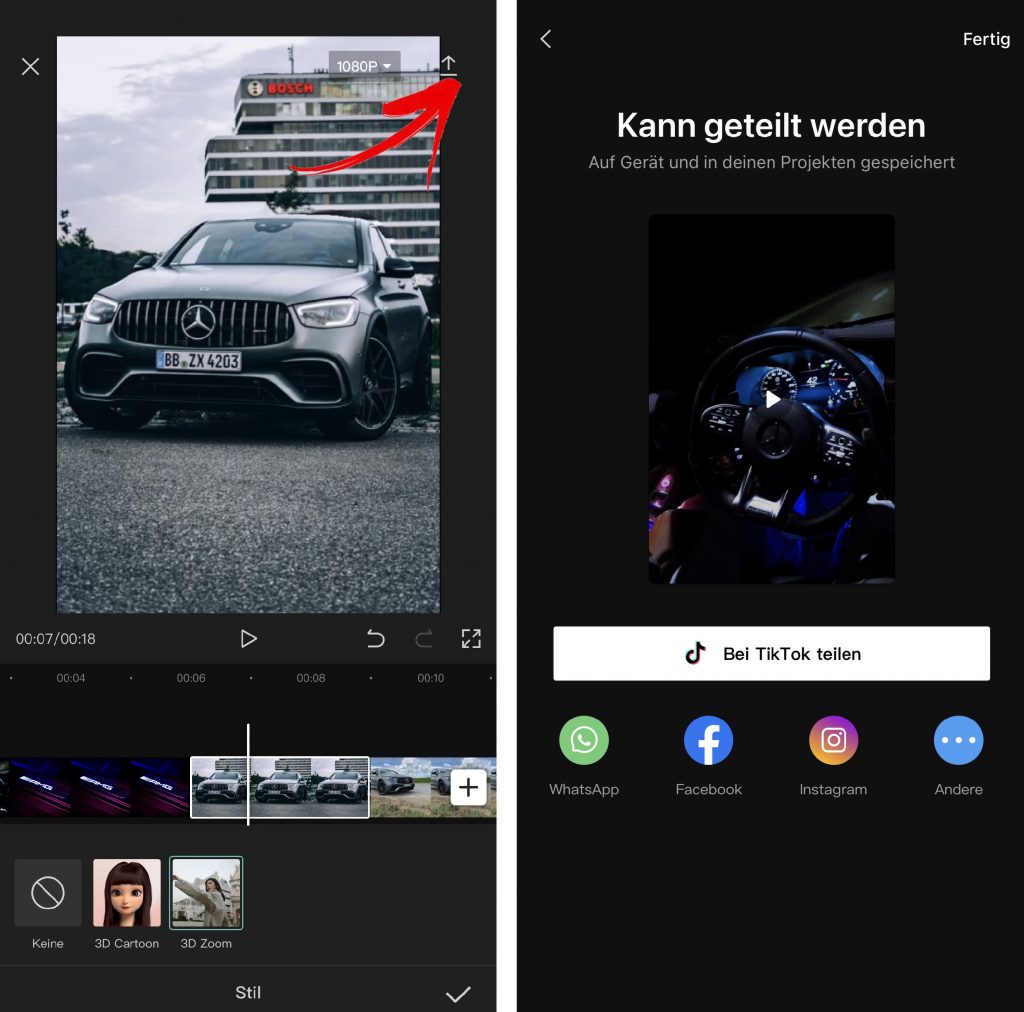1024x1012 pixels.
Task: Share the video to Instagram
Action: (x=833, y=741)
